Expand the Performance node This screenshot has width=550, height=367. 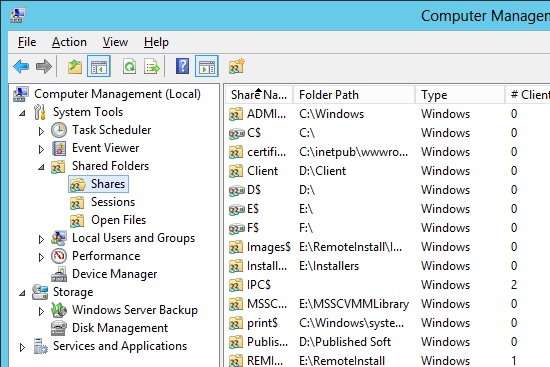[41, 257]
